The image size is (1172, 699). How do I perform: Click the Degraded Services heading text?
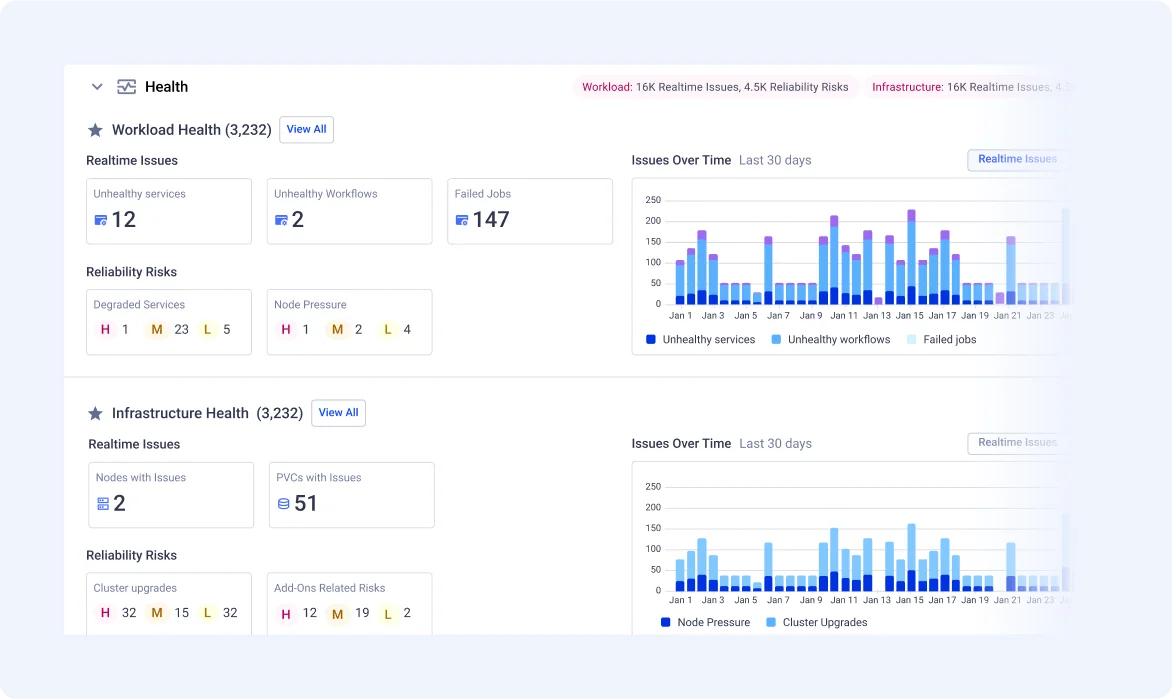[139, 304]
